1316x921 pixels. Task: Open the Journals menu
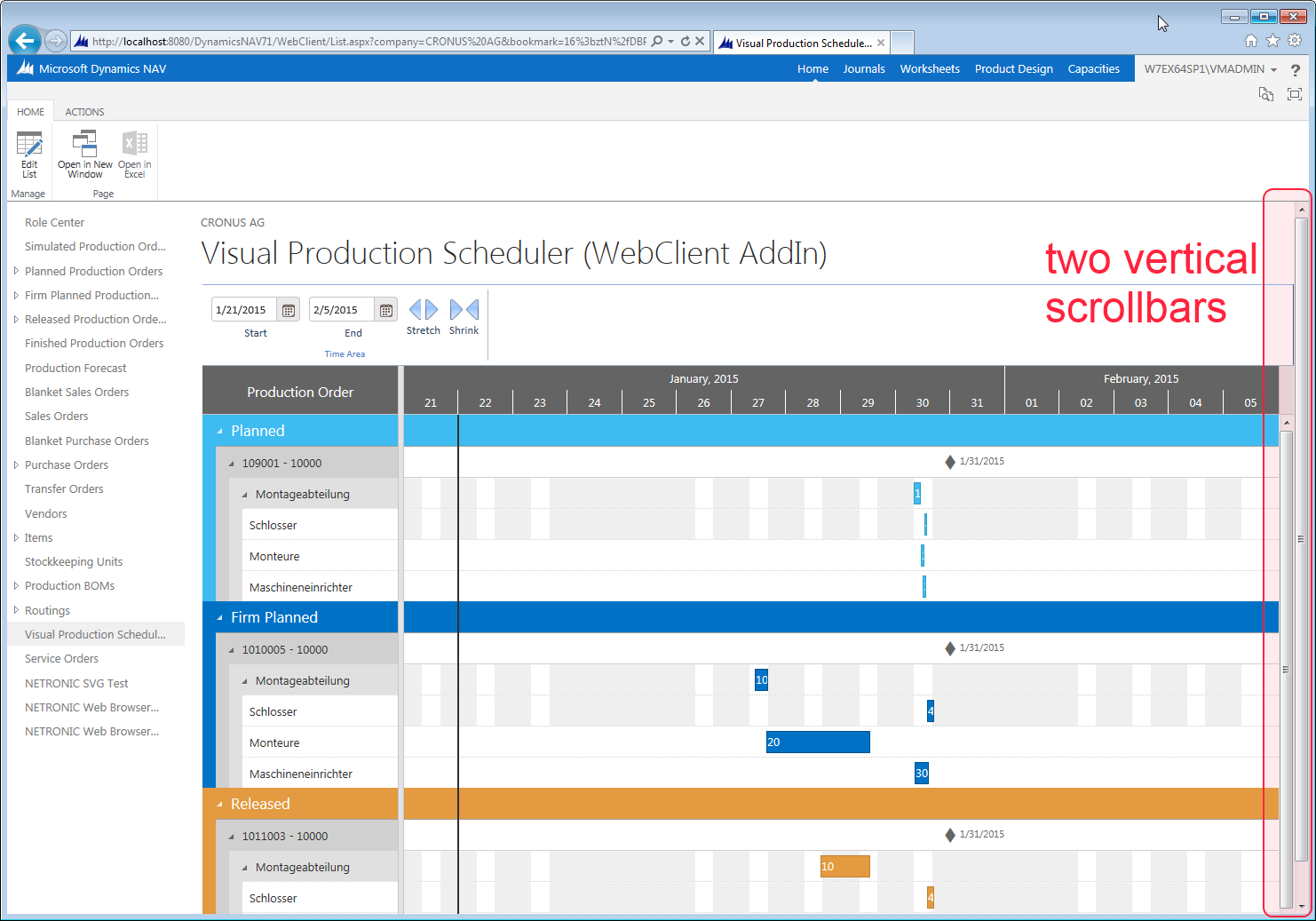(862, 68)
